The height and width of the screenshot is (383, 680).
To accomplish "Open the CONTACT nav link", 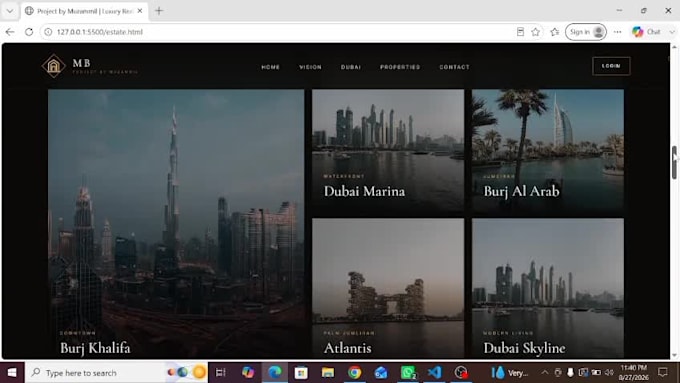I will point(454,67).
